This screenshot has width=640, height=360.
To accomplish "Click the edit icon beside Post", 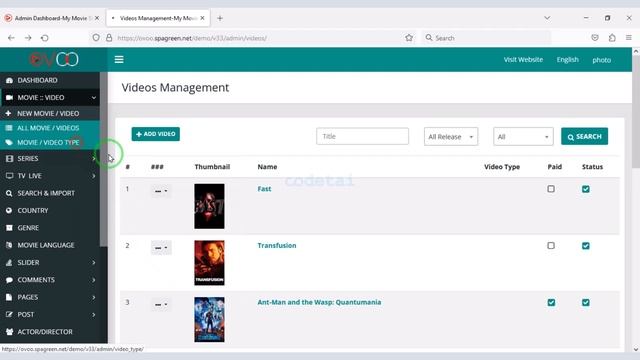I will pos(9,314).
